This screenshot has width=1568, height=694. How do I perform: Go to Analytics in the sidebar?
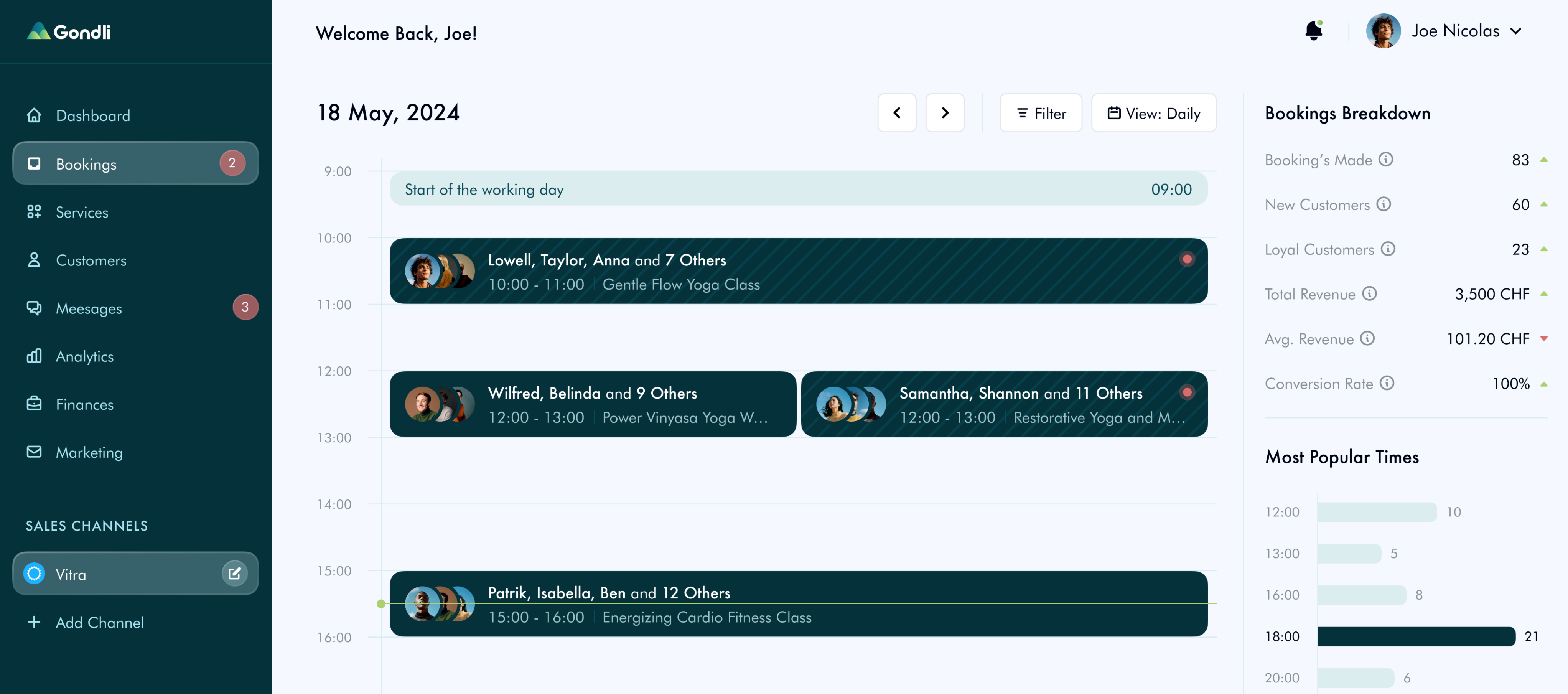[x=85, y=357]
